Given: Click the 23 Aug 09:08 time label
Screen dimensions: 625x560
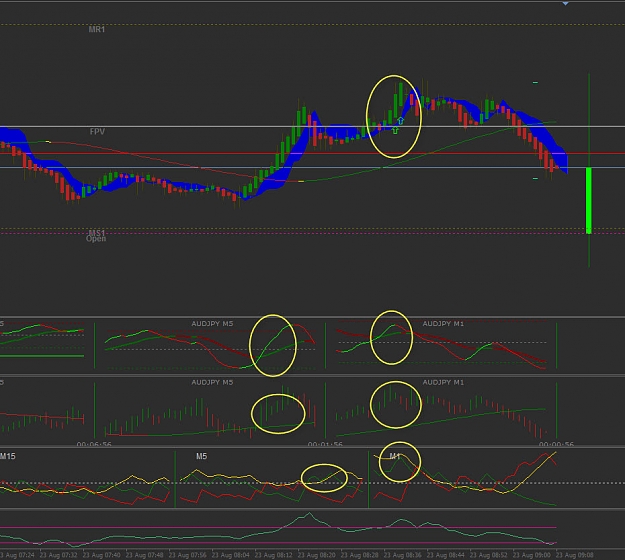Looking at the screenshot, I should tap(575, 554).
